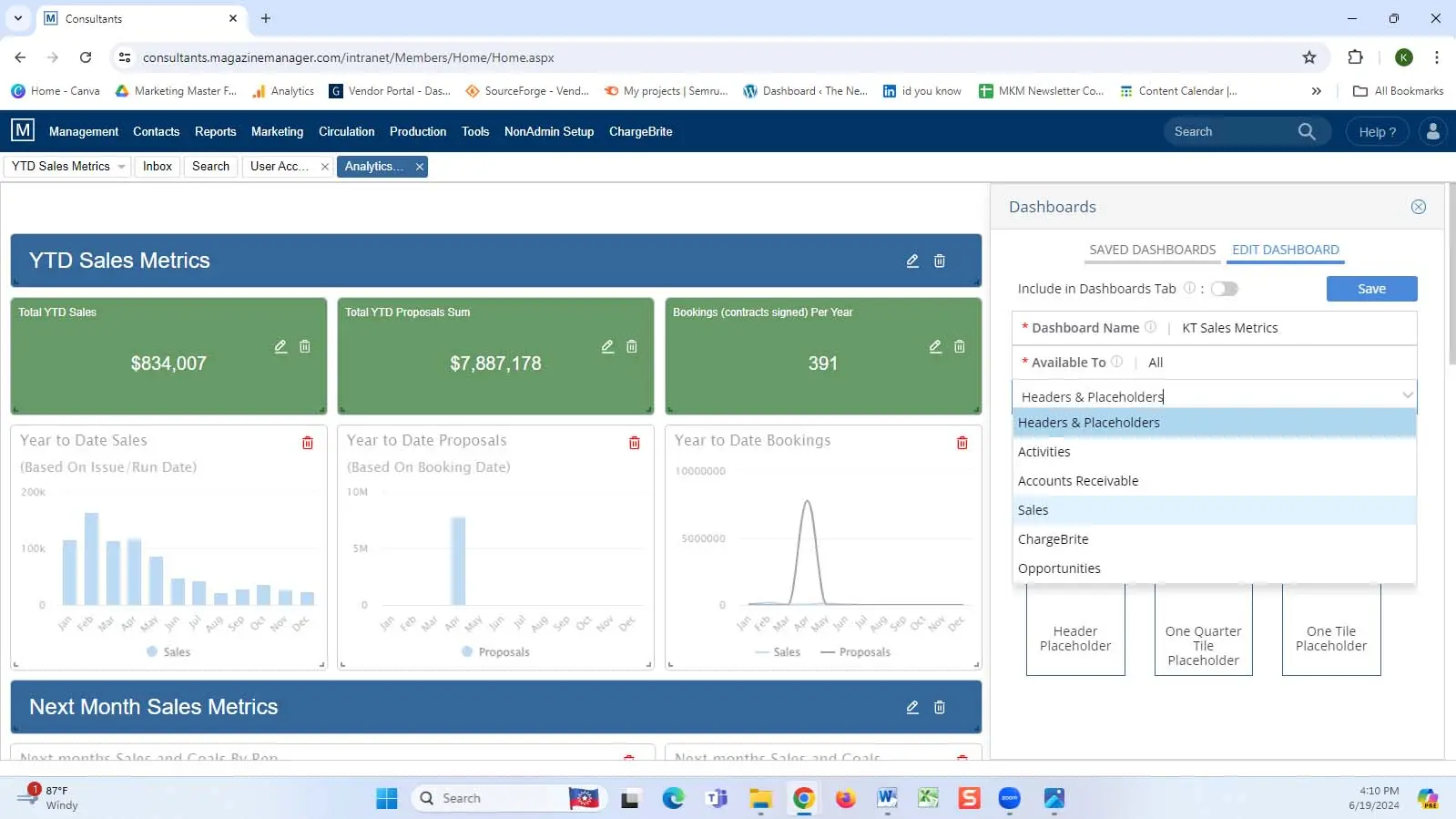The width and height of the screenshot is (1456, 819).
Task: Click the edit pencil on YTD Sales Metrics header
Action: point(911,261)
